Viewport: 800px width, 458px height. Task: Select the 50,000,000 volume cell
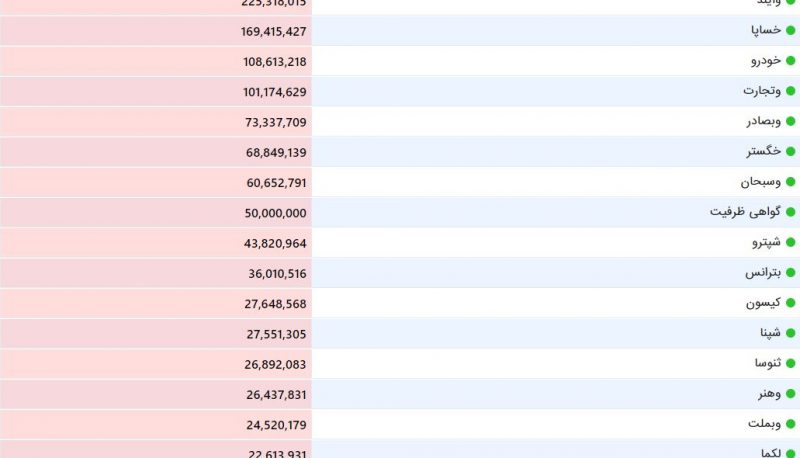[x=276, y=213]
